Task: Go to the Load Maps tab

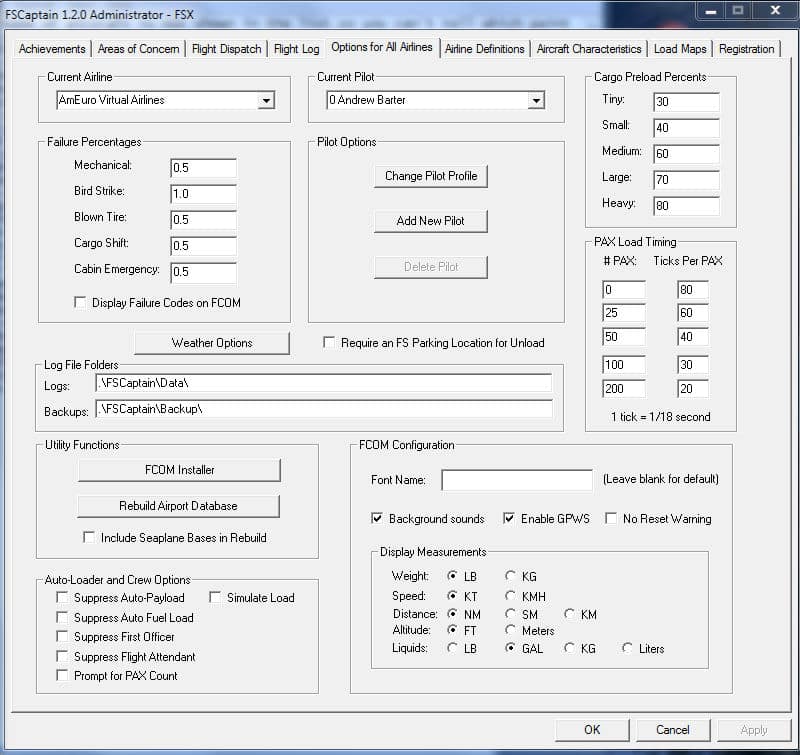Action: (x=680, y=49)
